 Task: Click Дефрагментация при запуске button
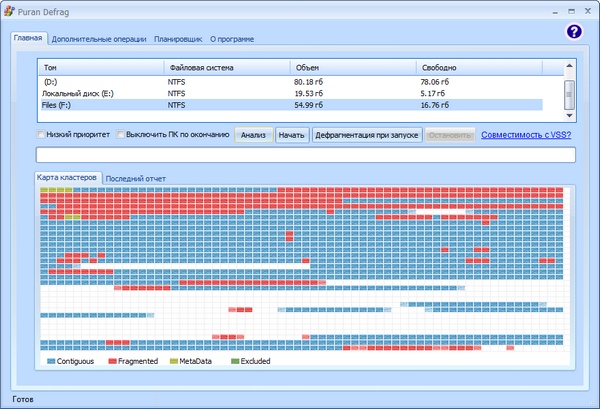tap(366, 134)
